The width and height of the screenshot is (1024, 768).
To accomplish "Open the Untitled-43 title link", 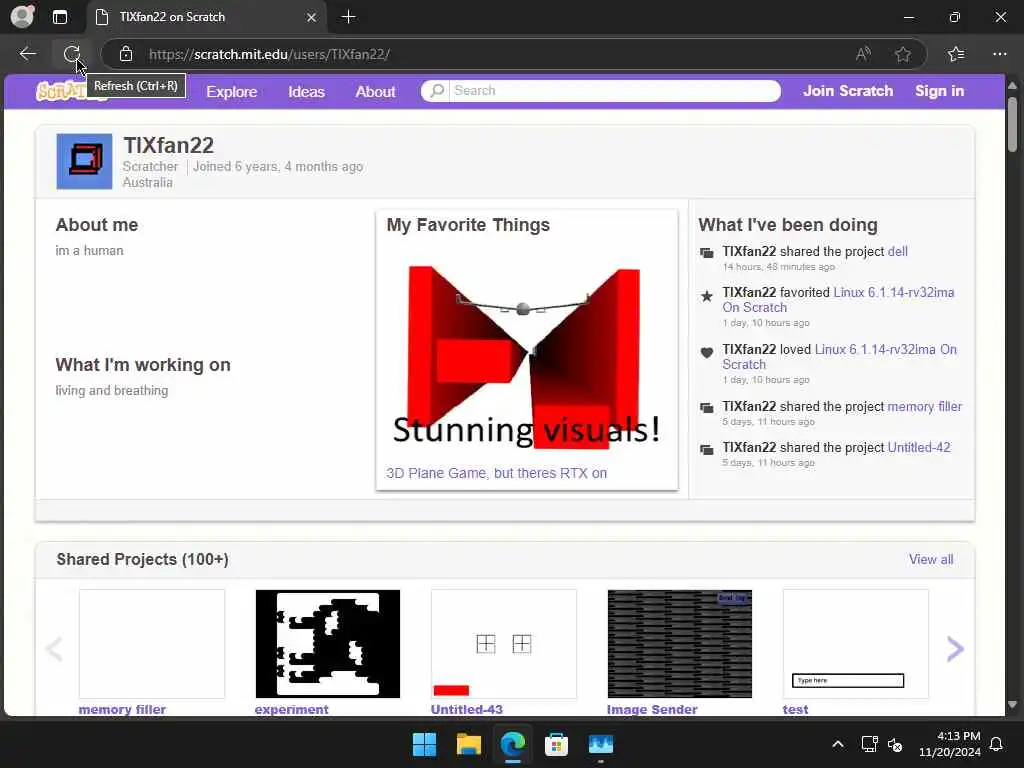I will [466, 709].
